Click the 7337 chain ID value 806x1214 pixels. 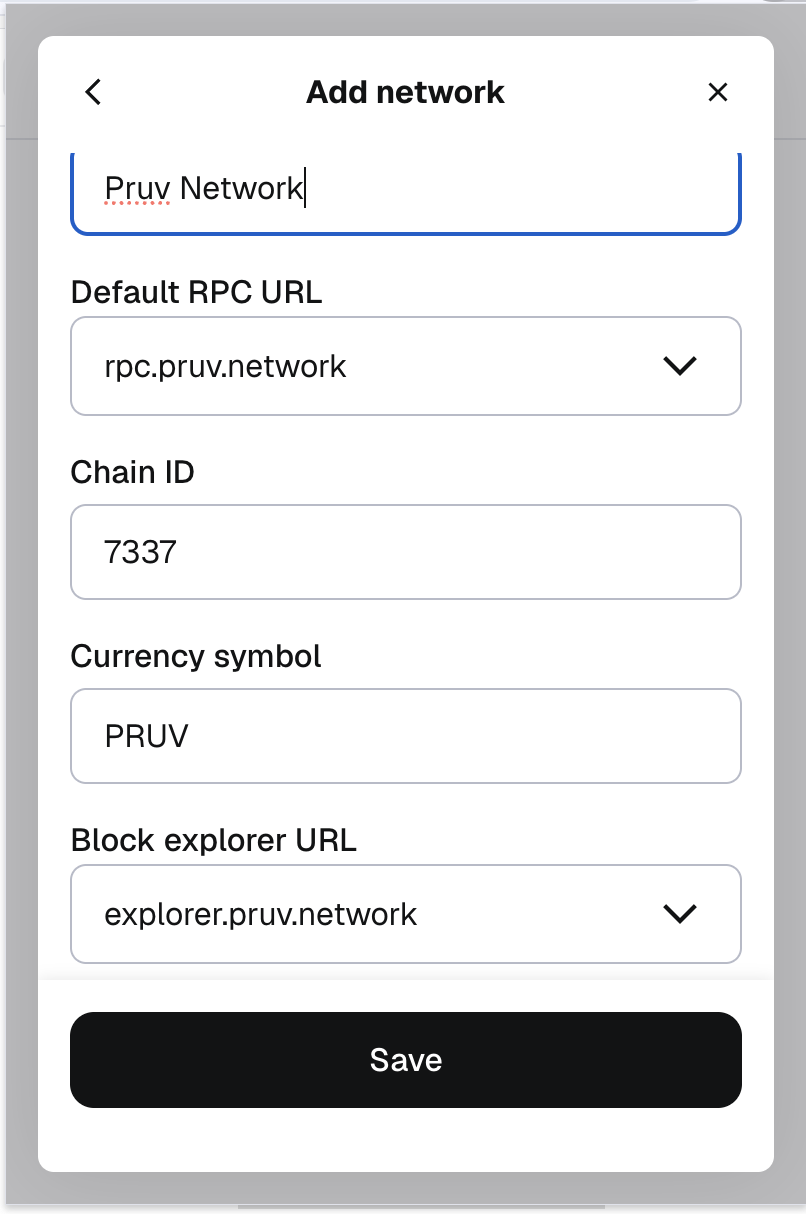click(140, 552)
